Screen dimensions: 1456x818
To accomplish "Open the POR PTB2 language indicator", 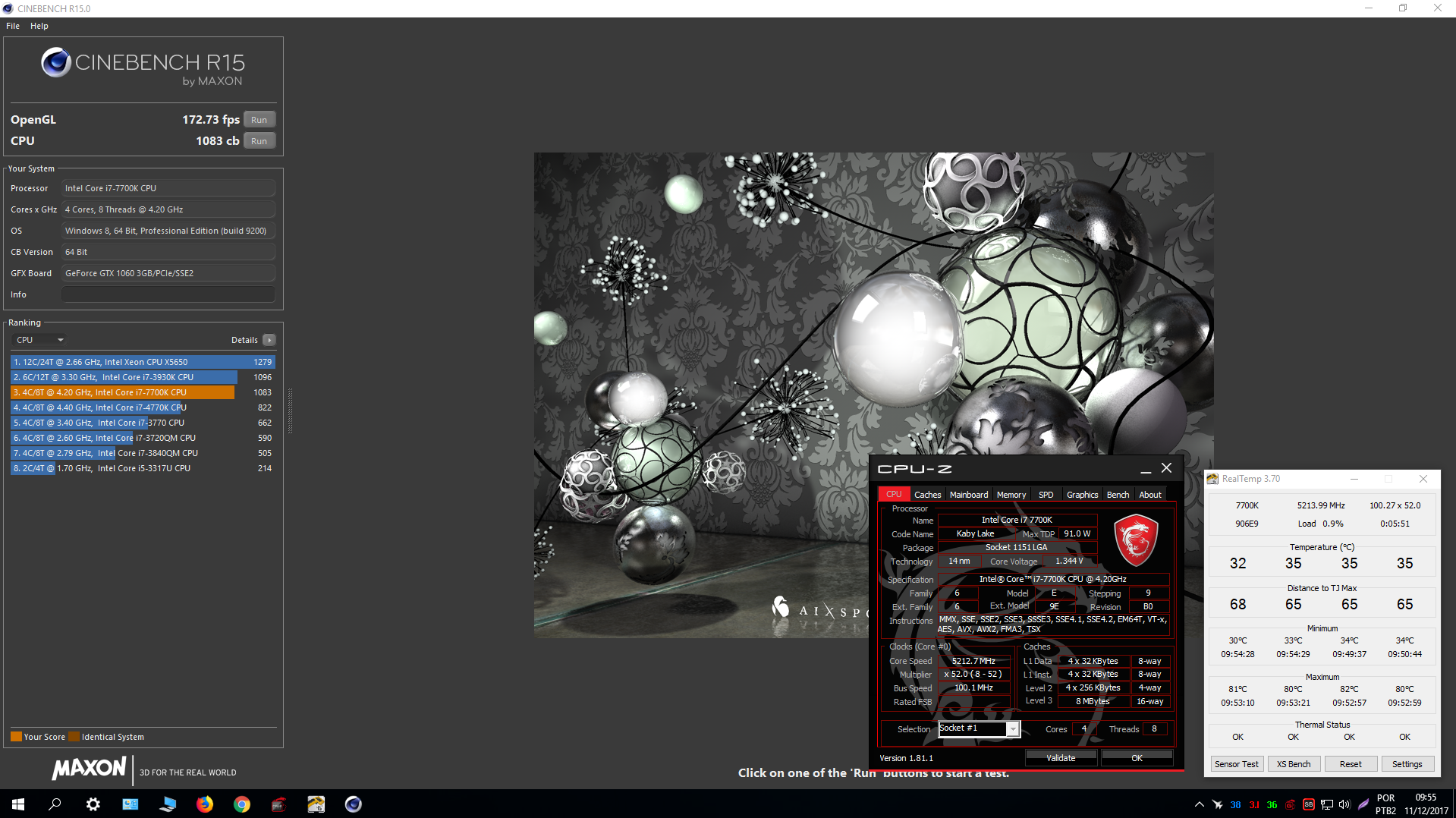I will 1385,804.
